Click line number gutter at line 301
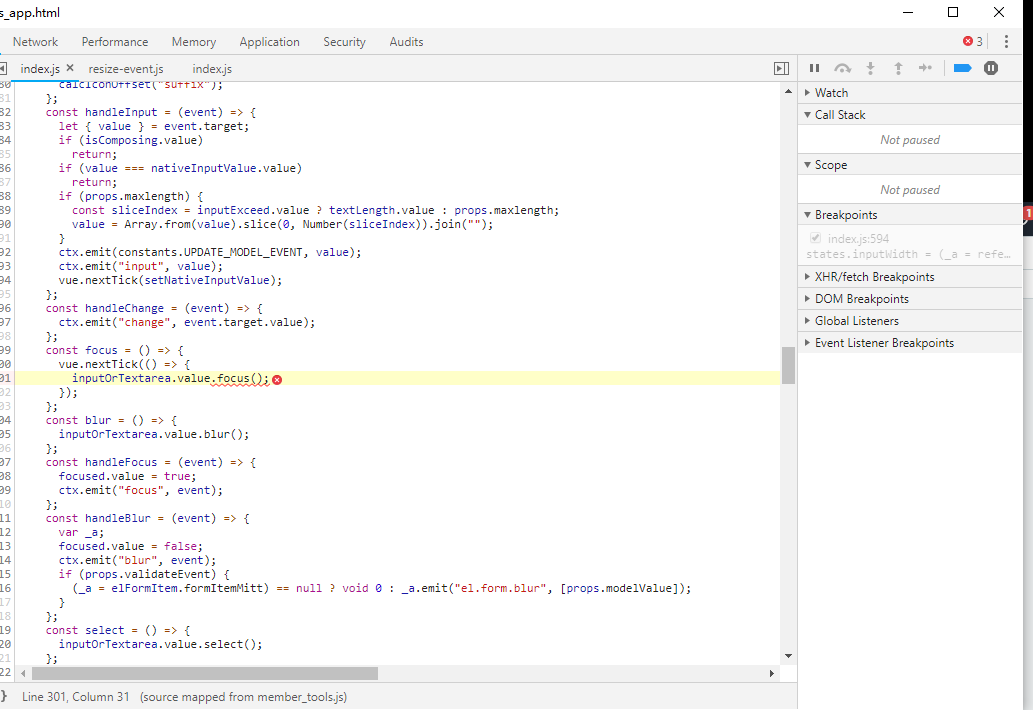The height and width of the screenshot is (710, 1033). 6,378
